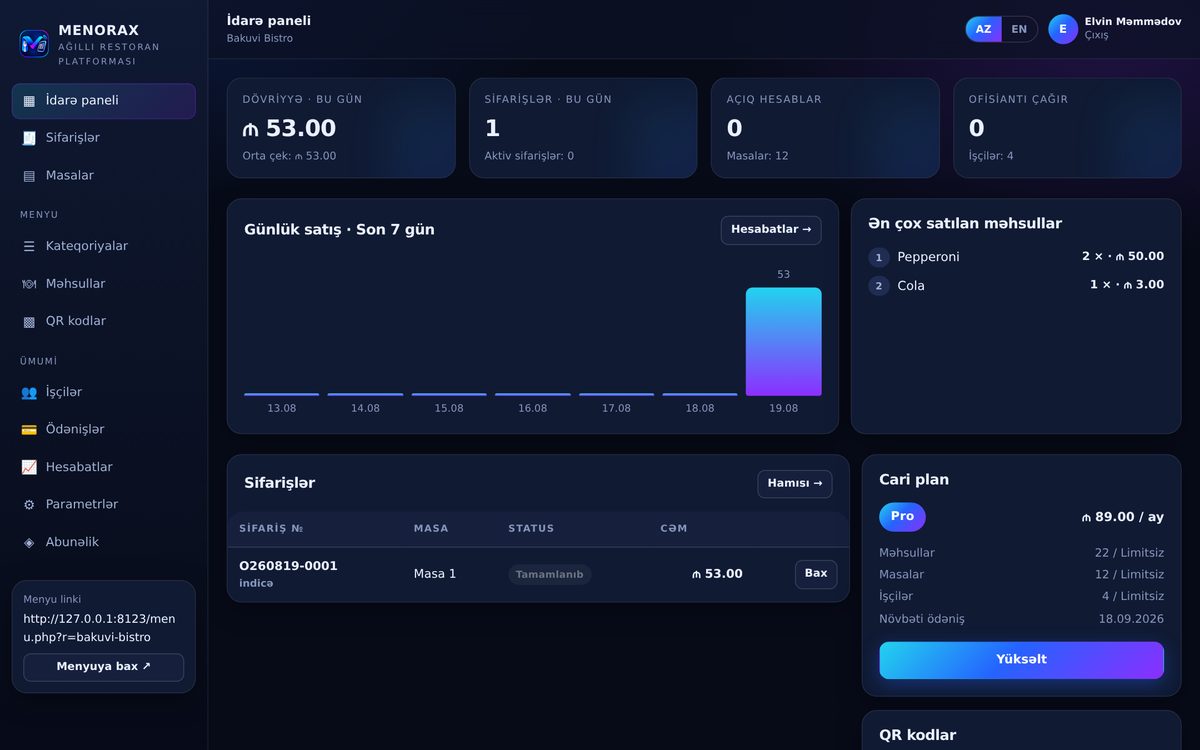Click the Hesabatlar chart icon

pos(29,467)
